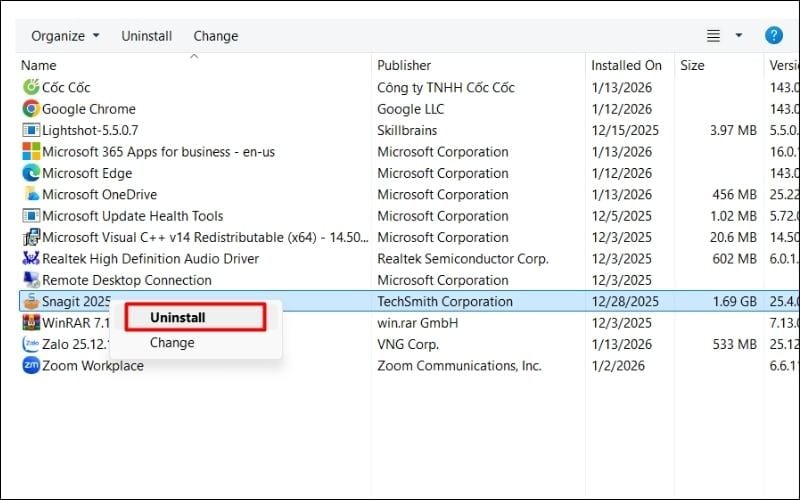Click publisher Công ty TNHH Cốc Cốc
The width and height of the screenshot is (800, 500).
445,87
